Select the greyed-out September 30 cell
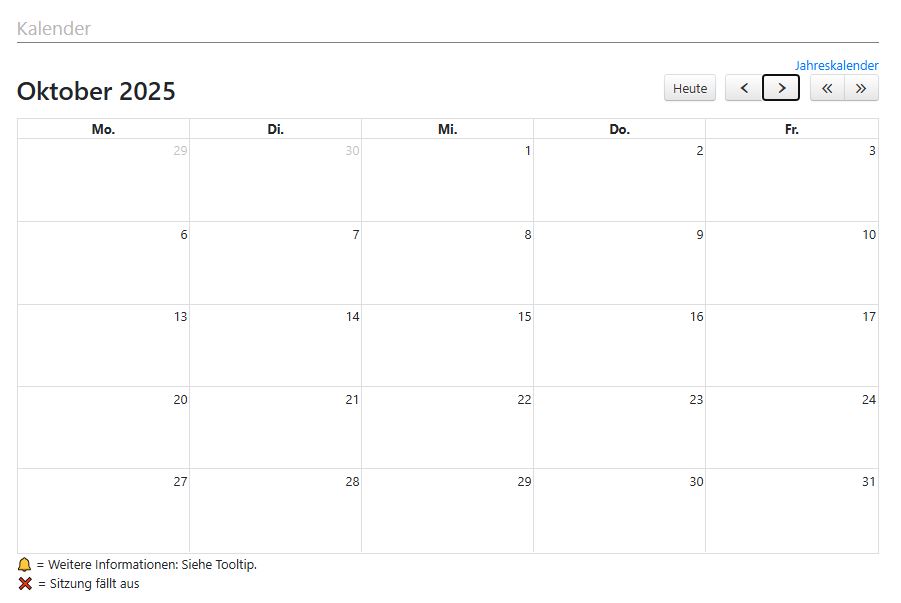The height and width of the screenshot is (603, 901). point(275,180)
